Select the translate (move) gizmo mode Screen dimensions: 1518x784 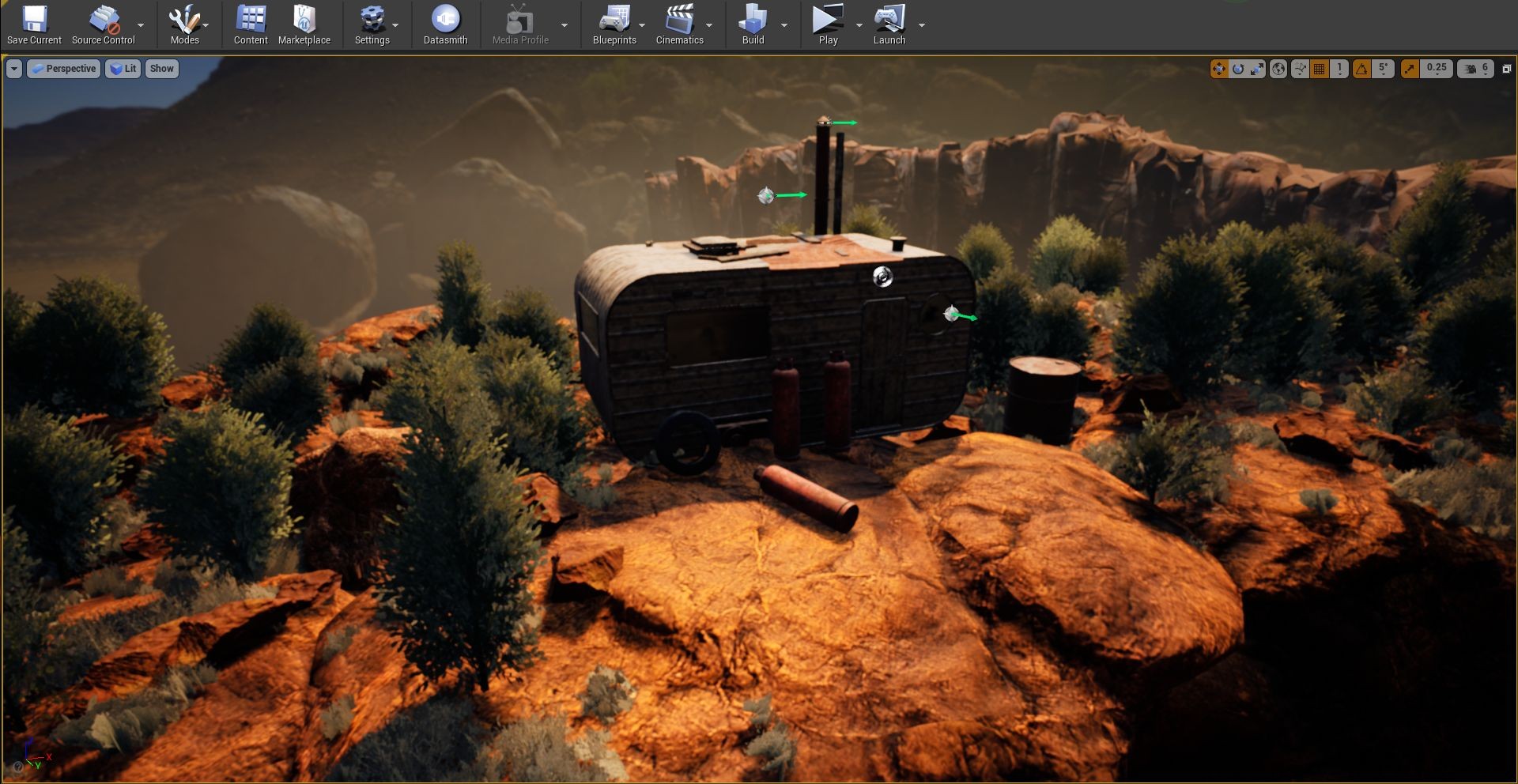[x=1218, y=69]
